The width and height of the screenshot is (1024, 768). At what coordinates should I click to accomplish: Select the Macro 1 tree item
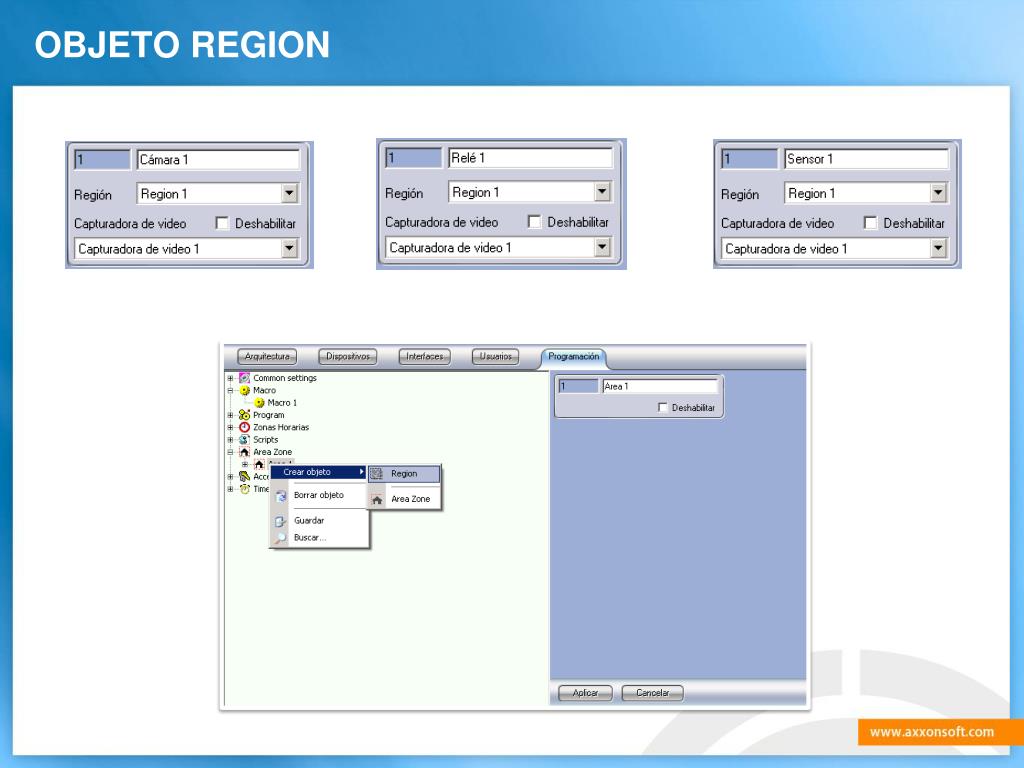(x=282, y=403)
